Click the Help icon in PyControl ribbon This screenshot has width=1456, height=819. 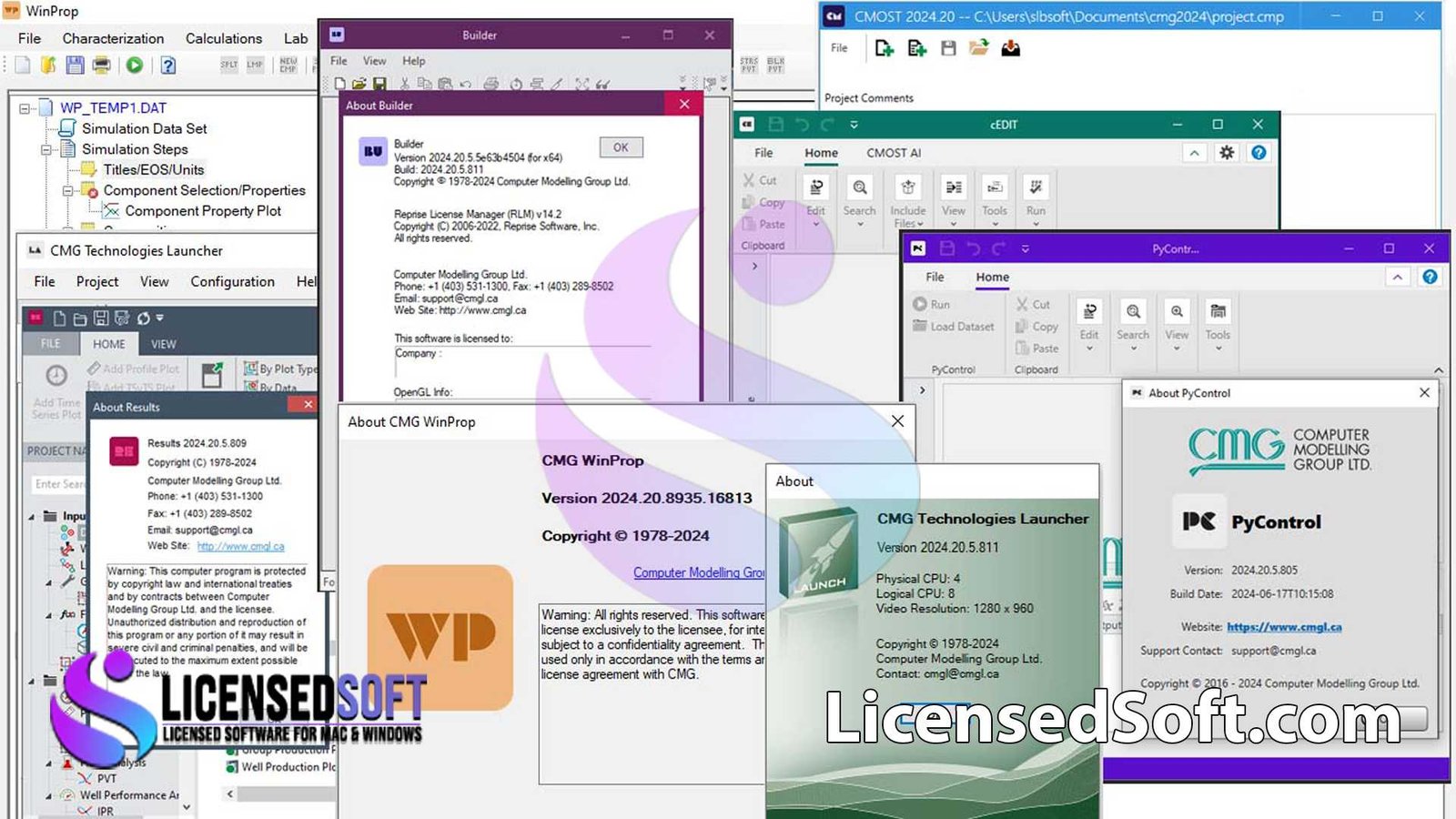(x=1430, y=277)
